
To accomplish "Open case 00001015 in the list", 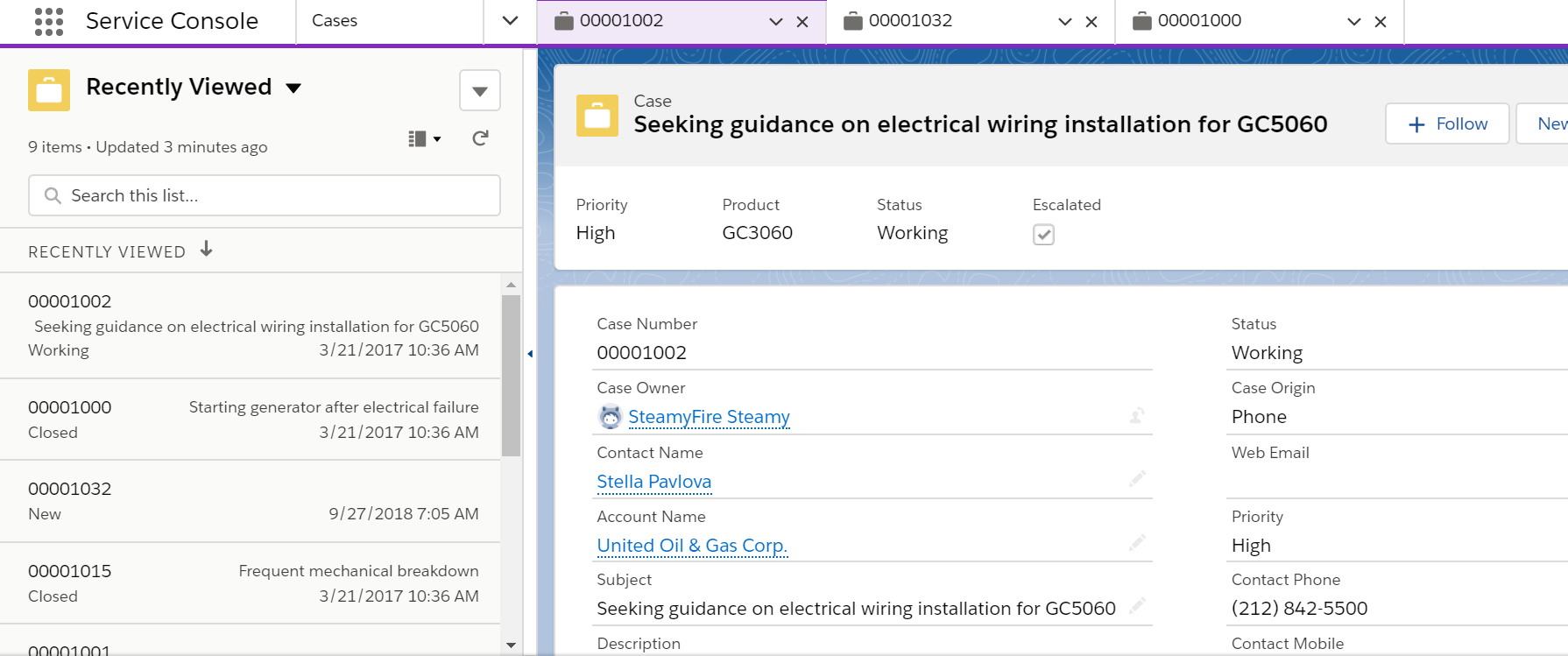I will (251, 583).
